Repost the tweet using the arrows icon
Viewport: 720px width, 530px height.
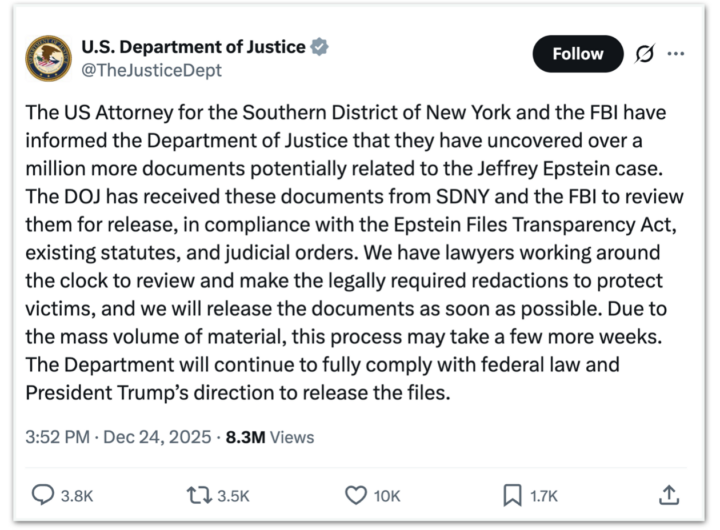(198, 494)
